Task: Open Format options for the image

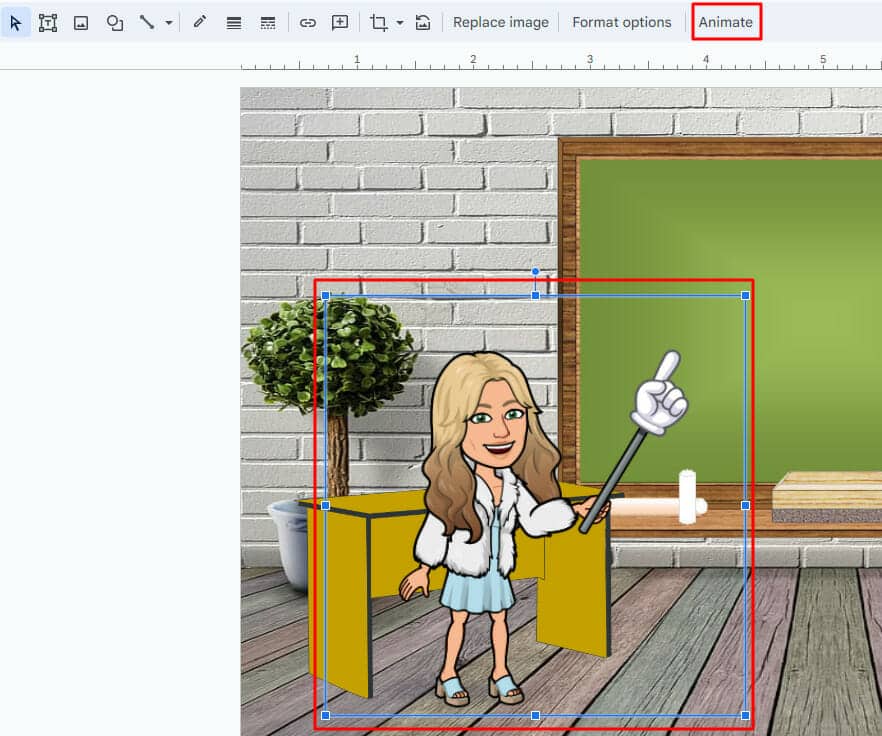Action: click(622, 21)
